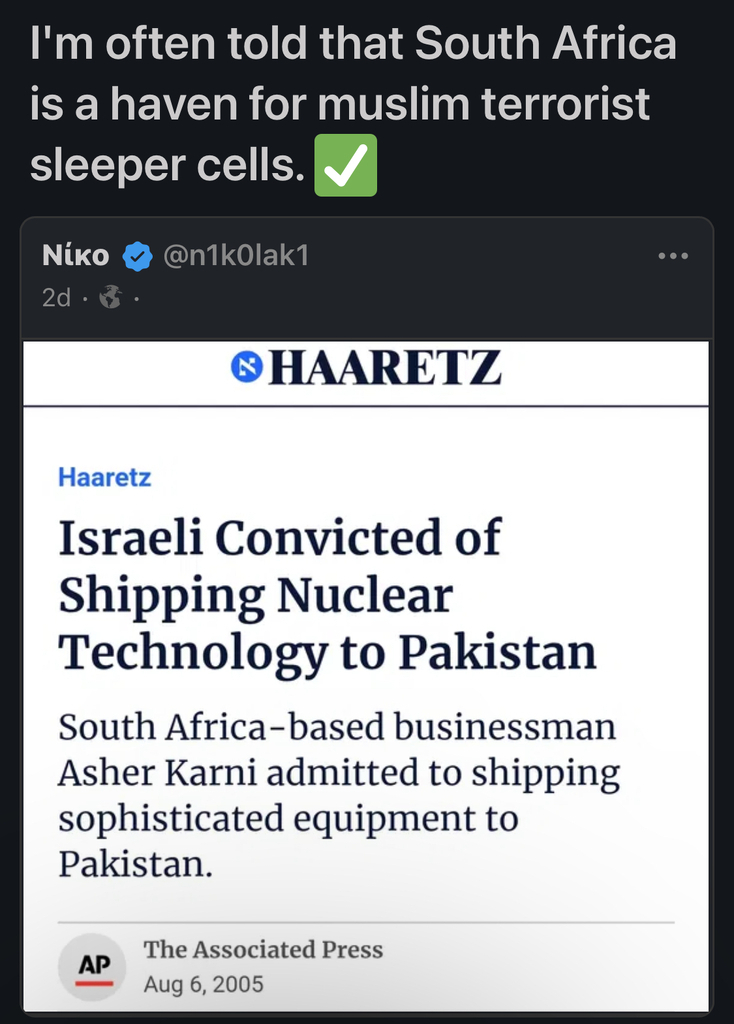Open the Israeli Convicted headline
Image resolution: width=734 pixels, height=1024 pixels.
[x=327, y=595]
